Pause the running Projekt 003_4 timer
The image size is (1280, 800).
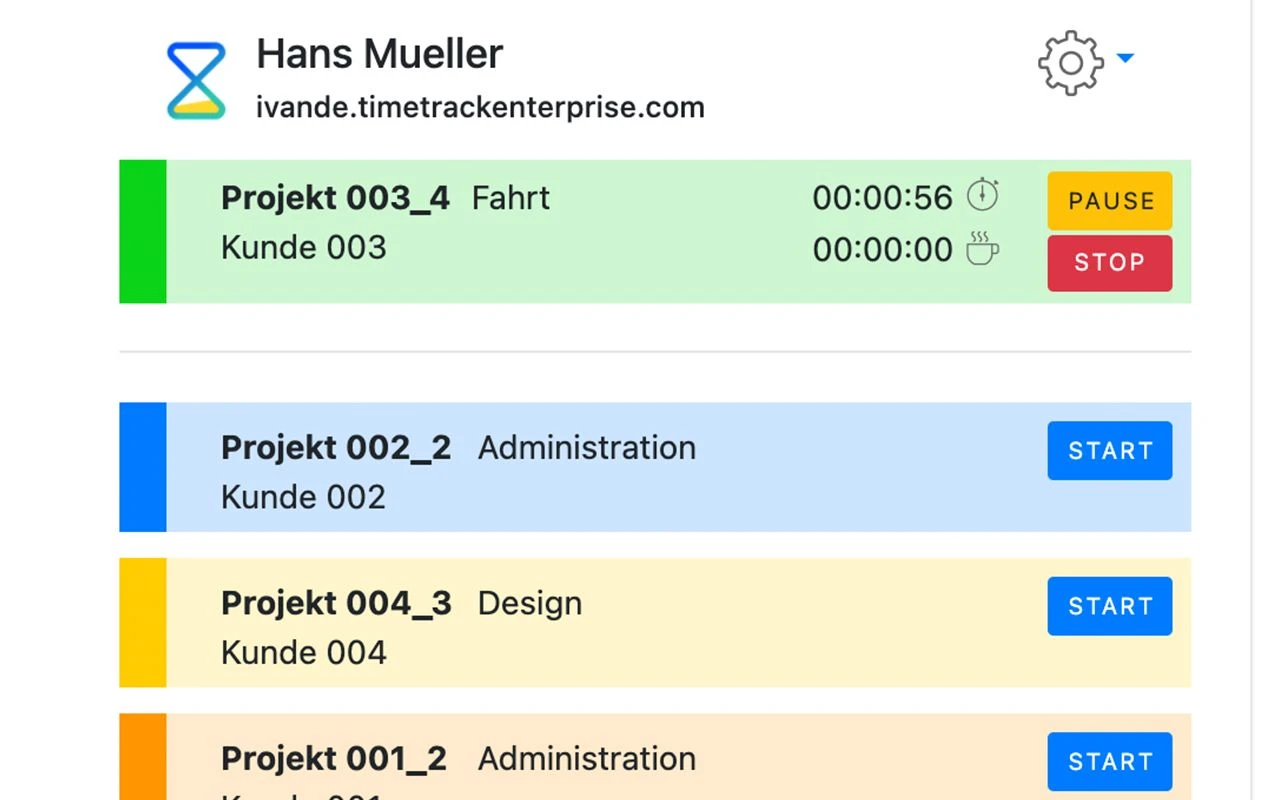coord(1109,201)
